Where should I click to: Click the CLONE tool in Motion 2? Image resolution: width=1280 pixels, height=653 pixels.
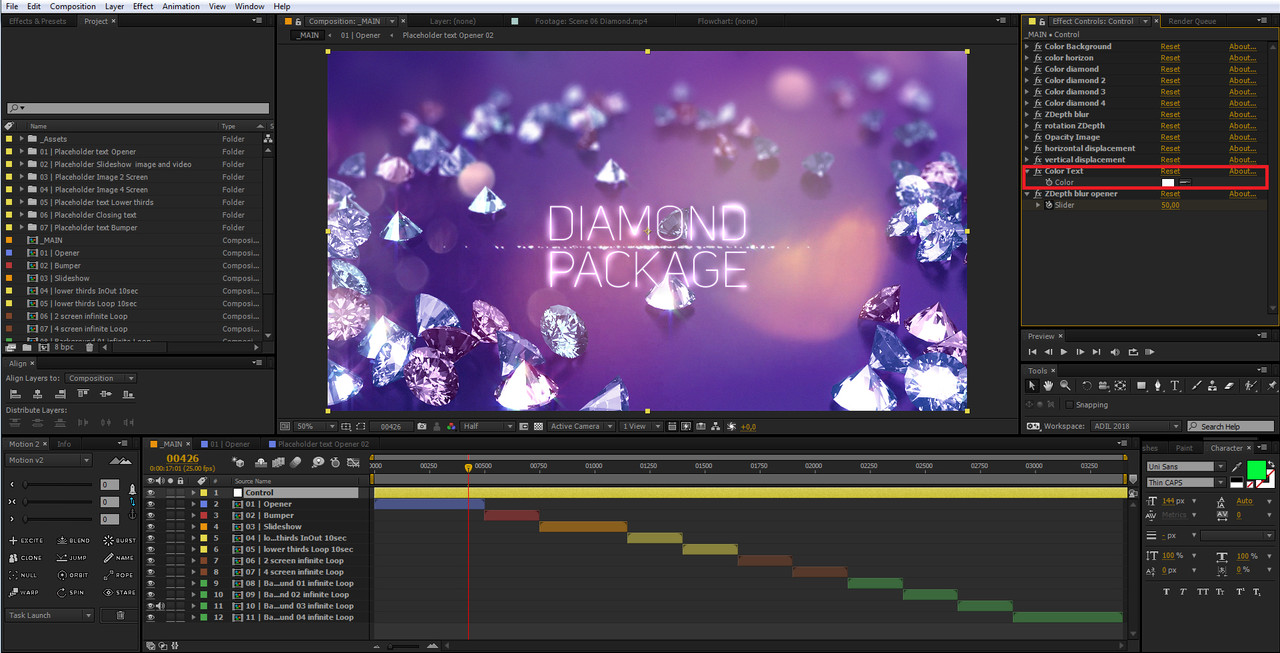coord(25,558)
